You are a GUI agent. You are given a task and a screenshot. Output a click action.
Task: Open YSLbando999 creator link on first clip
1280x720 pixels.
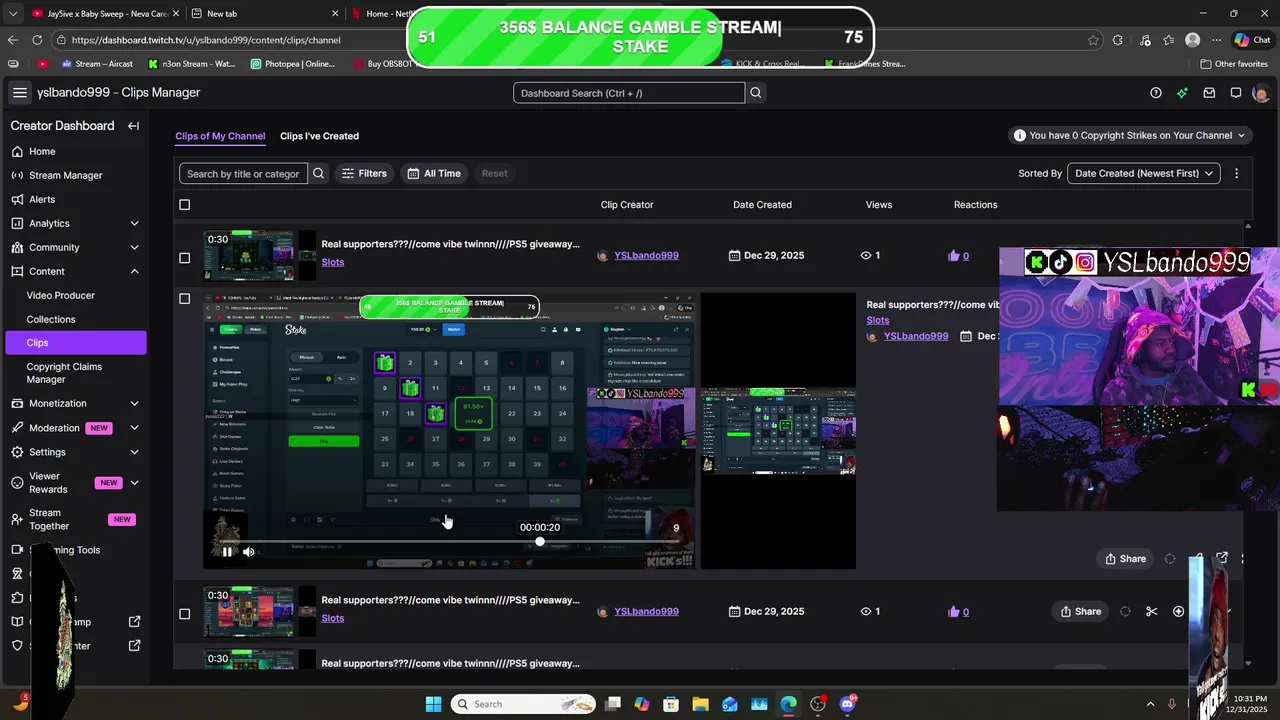point(646,256)
